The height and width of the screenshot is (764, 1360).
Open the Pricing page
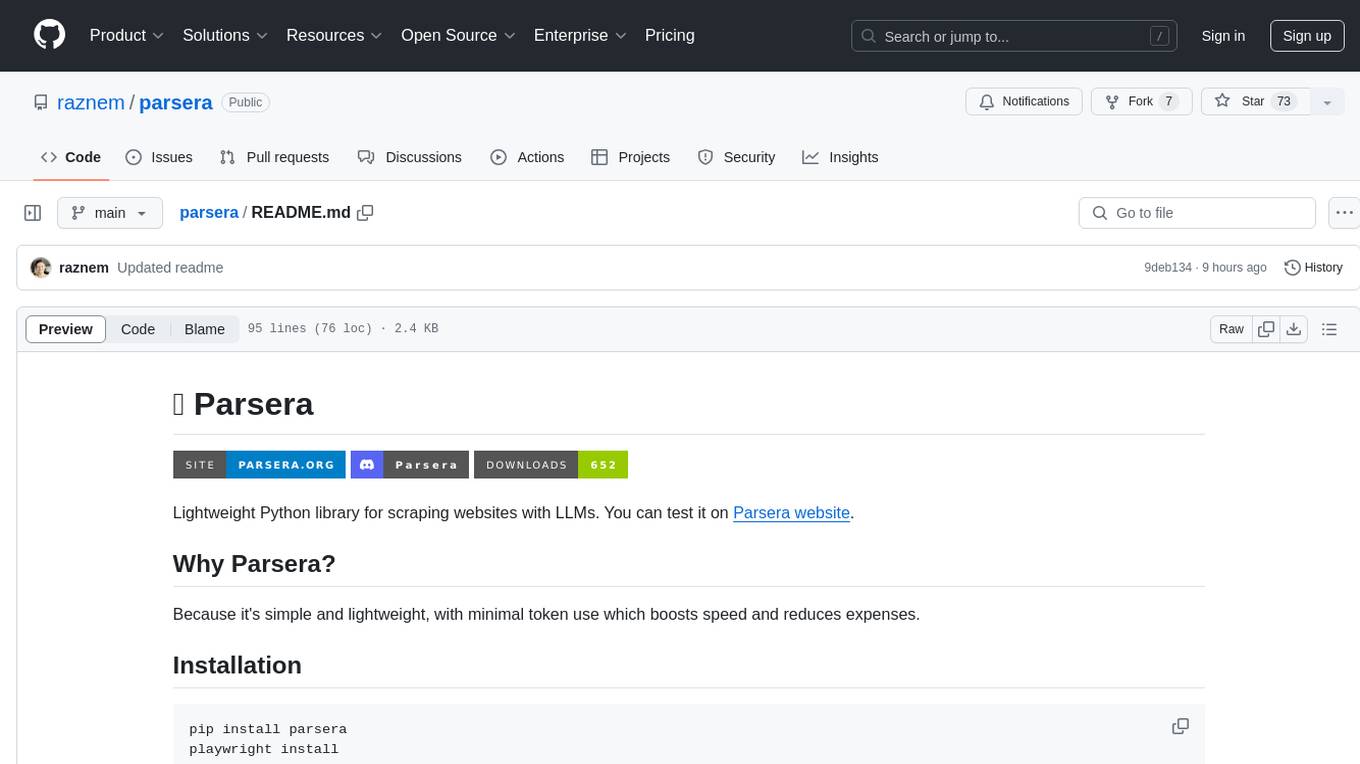(670, 35)
